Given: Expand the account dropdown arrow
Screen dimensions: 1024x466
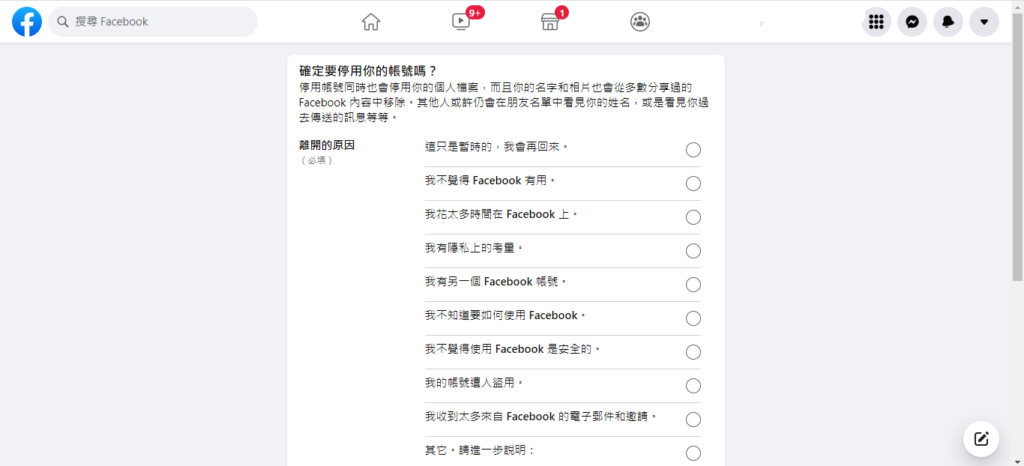Looking at the screenshot, I should [x=984, y=22].
